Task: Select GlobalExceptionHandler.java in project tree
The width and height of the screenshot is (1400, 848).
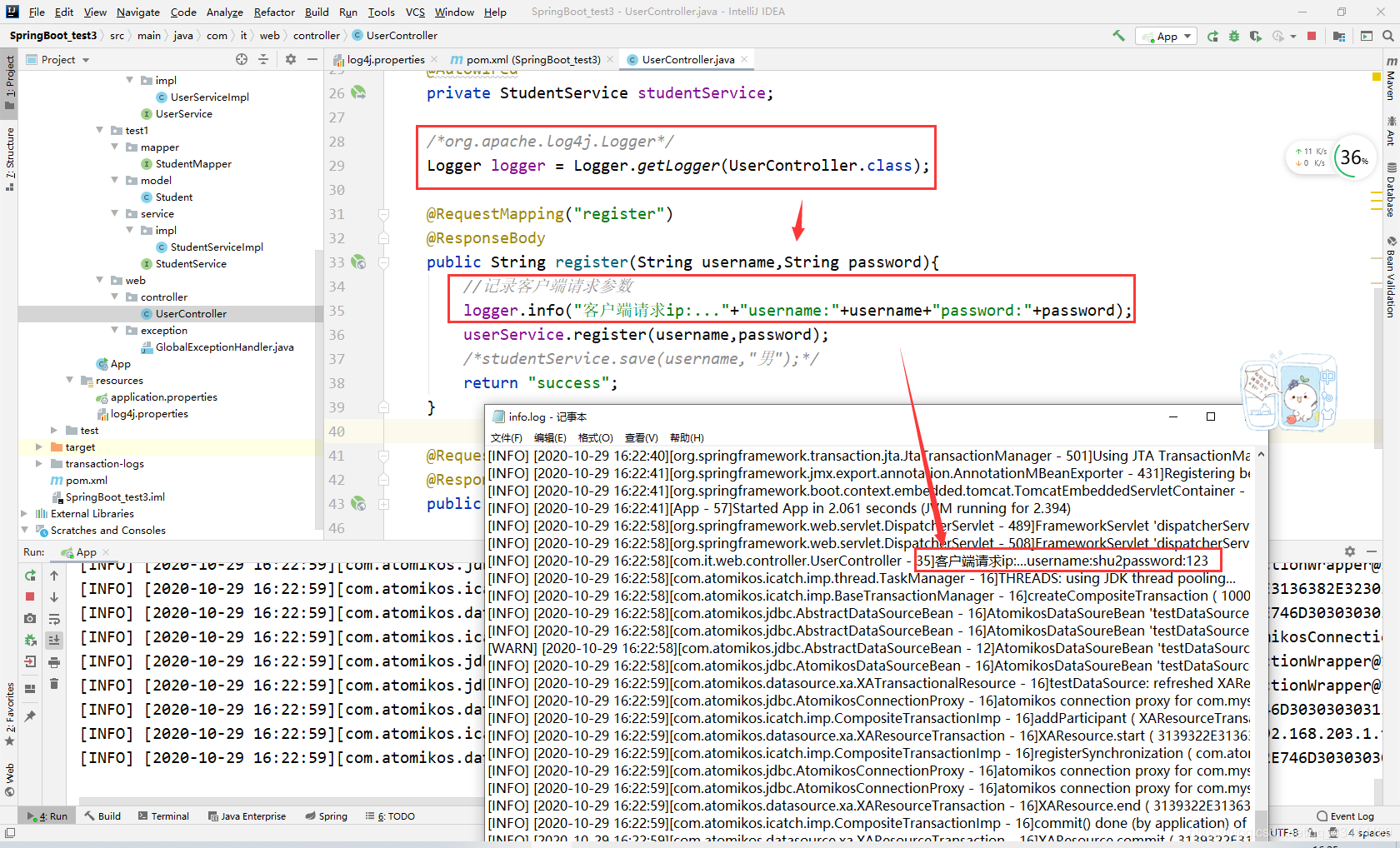Action: (224, 347)
